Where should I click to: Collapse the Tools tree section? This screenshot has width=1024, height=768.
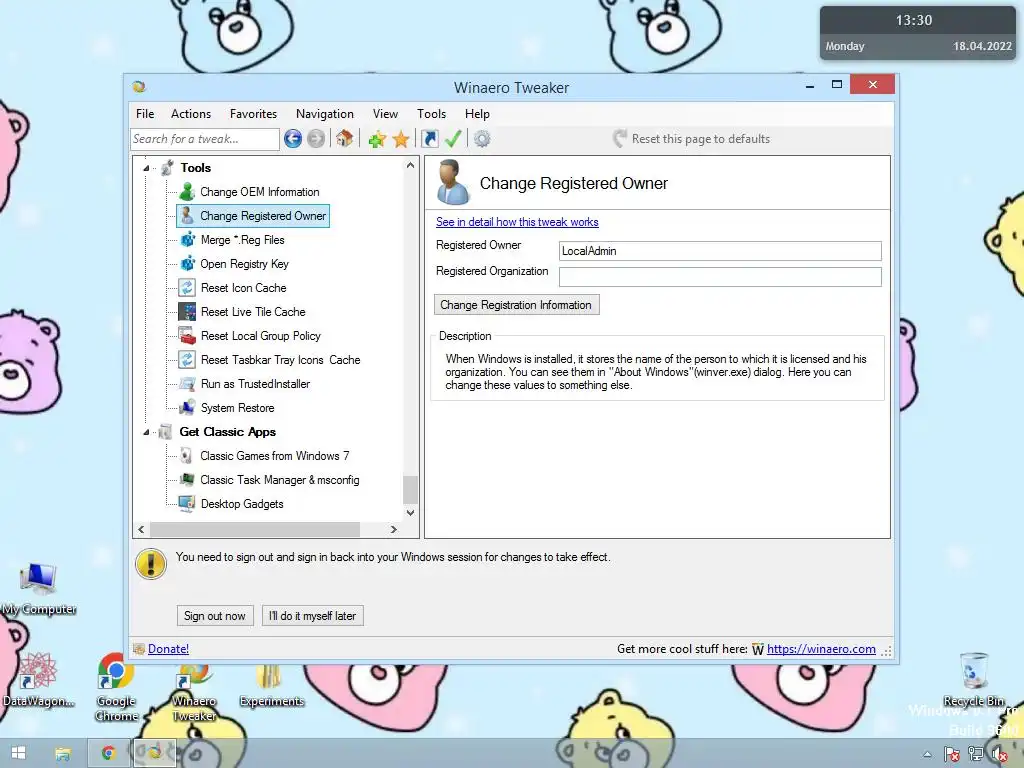[146, 168]
